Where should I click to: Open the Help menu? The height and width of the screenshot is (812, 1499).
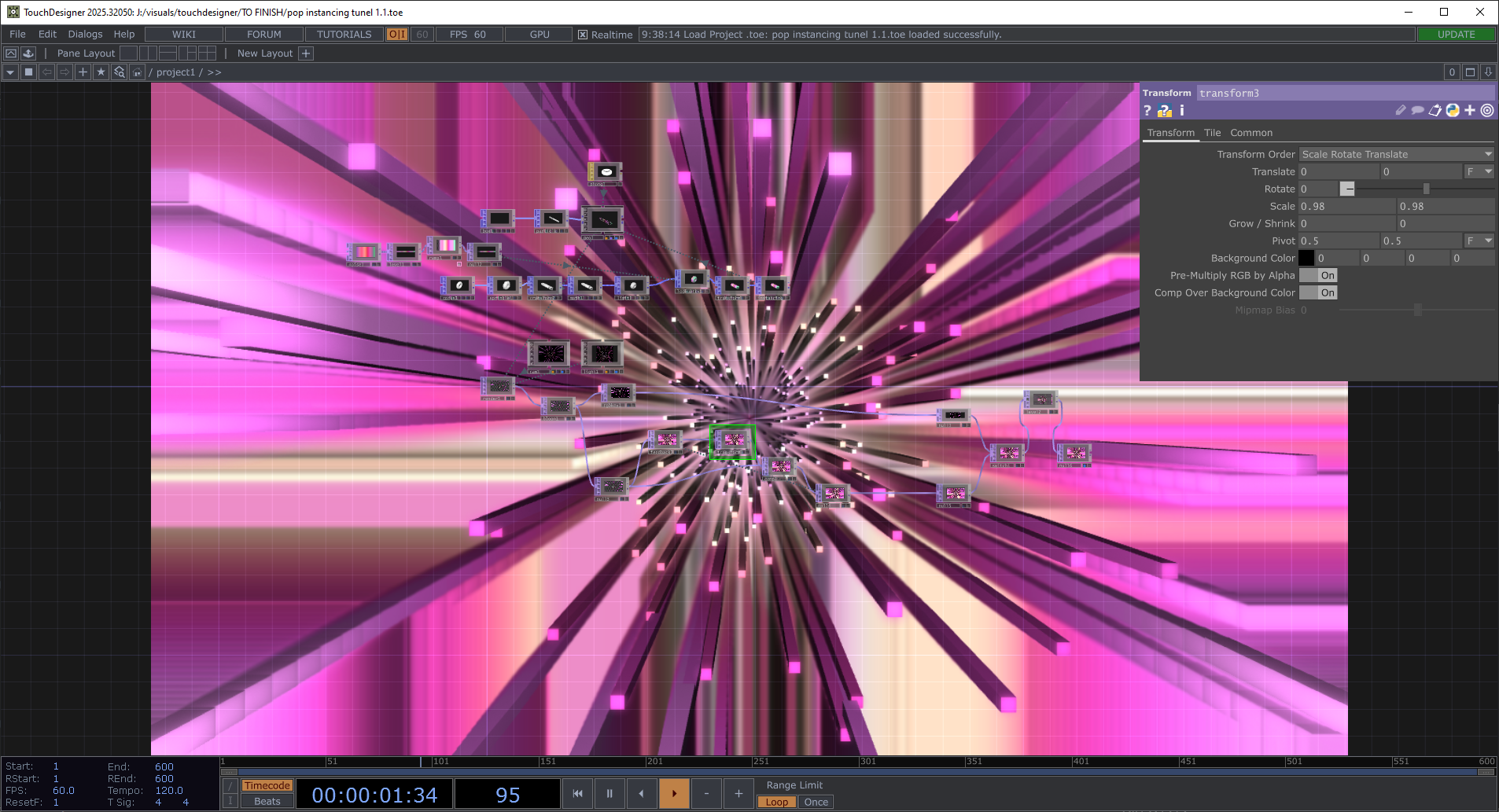124,35
